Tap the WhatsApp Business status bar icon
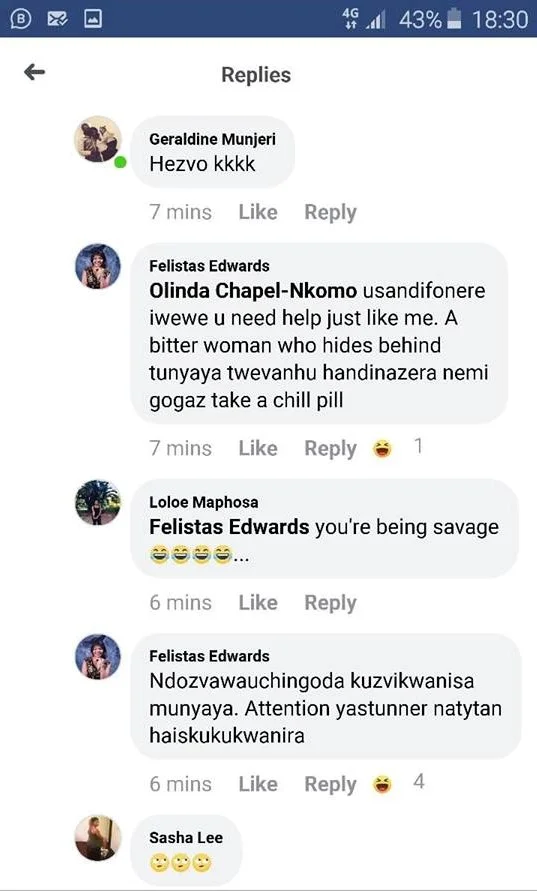The height and width of the screenshot is (891, 537). pos(20,19)
